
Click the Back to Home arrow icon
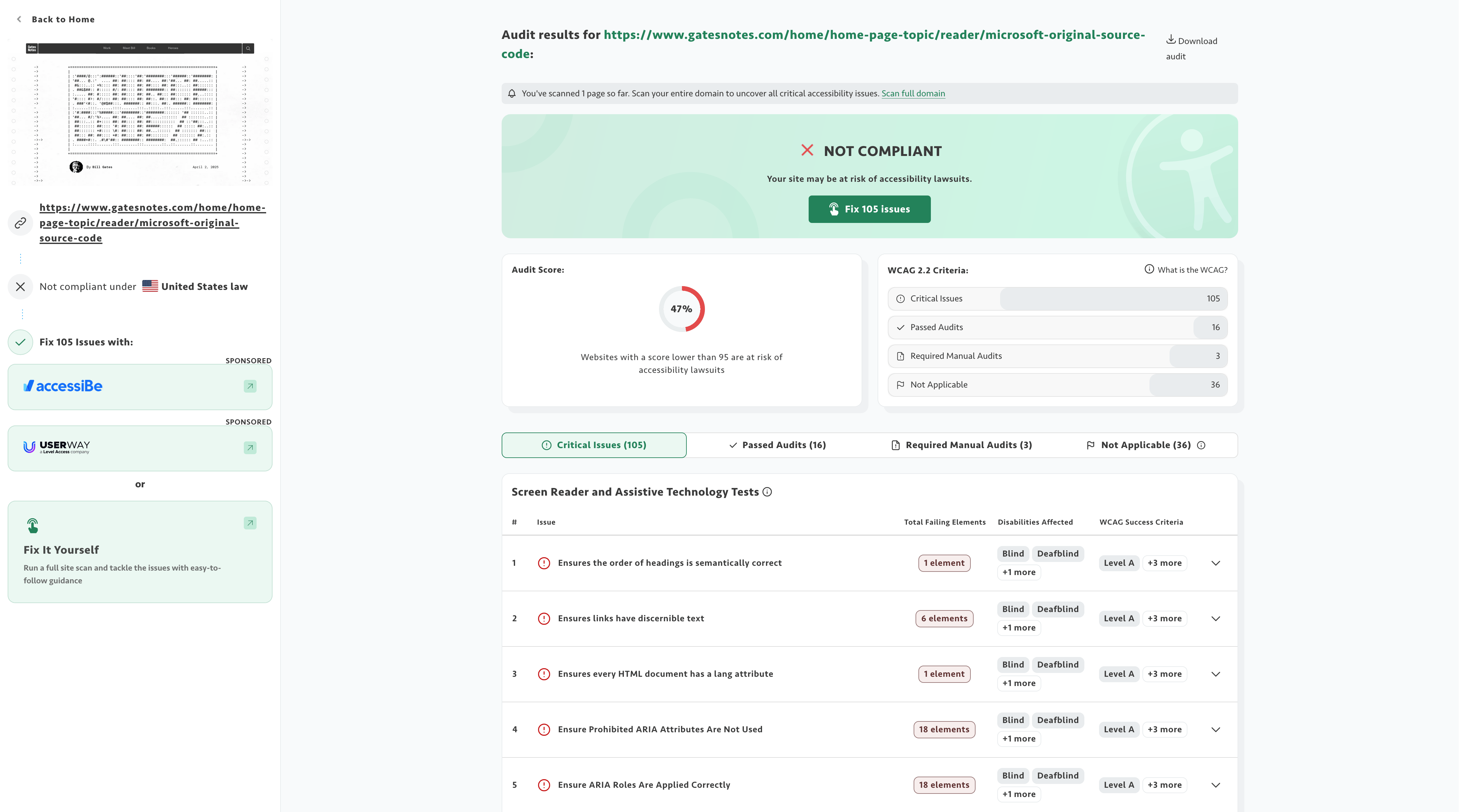click(x=19, y=19)
